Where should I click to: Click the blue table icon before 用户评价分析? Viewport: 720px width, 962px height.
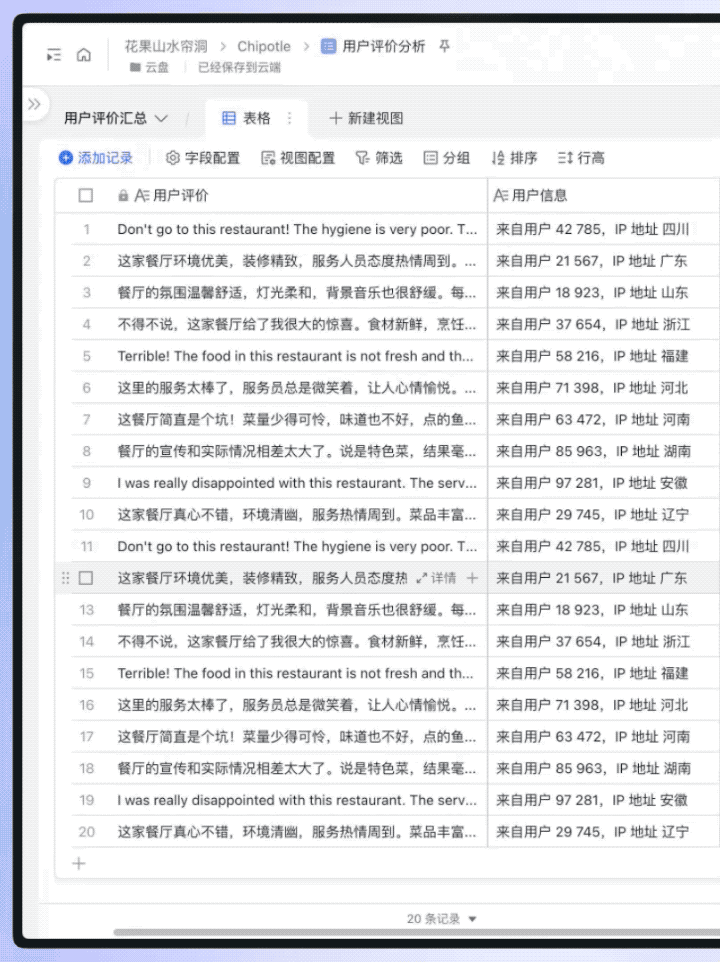pos(329,46)
